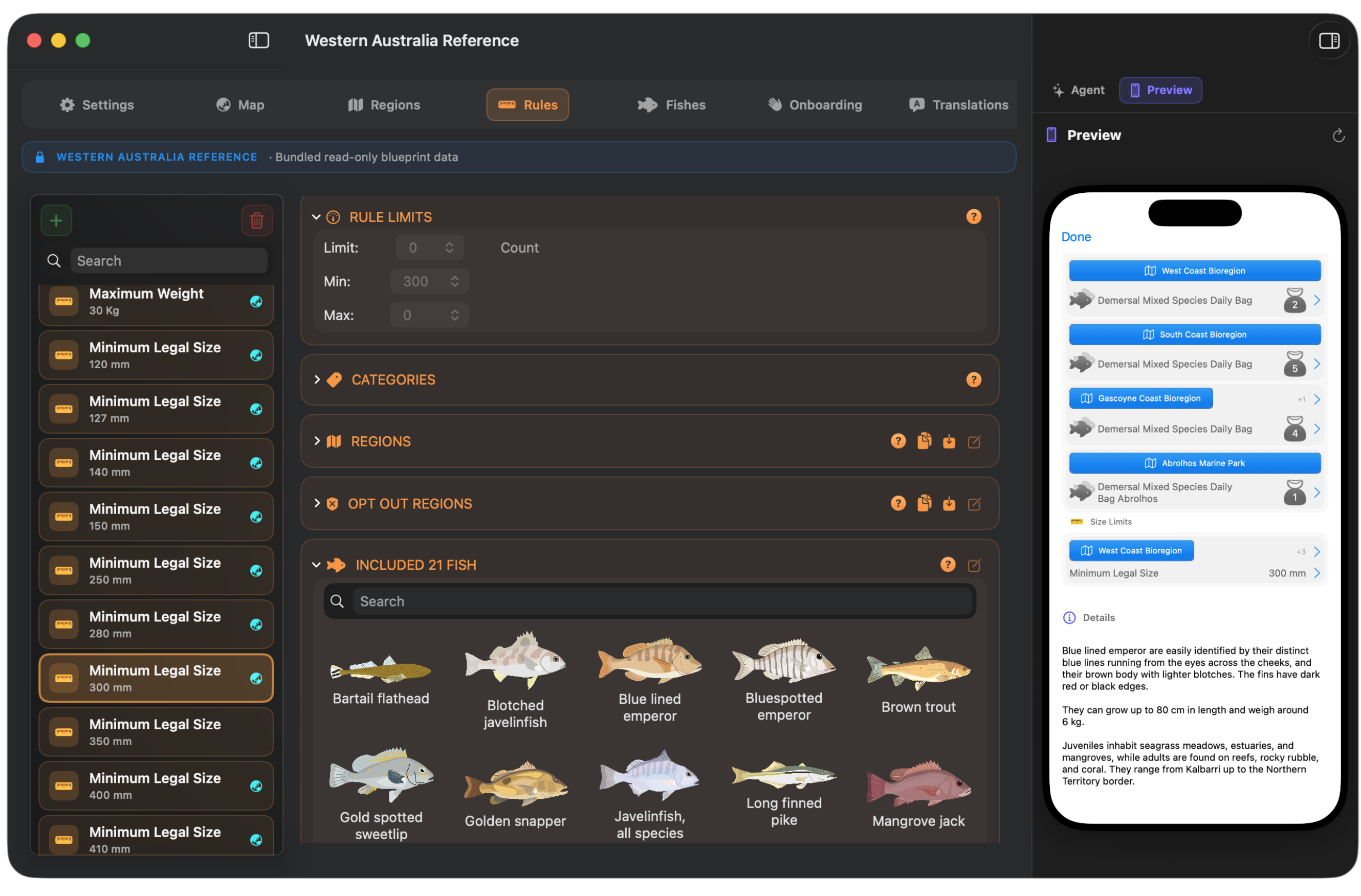Edit Opt Out Regions with pencil icon

coord(974,504)
